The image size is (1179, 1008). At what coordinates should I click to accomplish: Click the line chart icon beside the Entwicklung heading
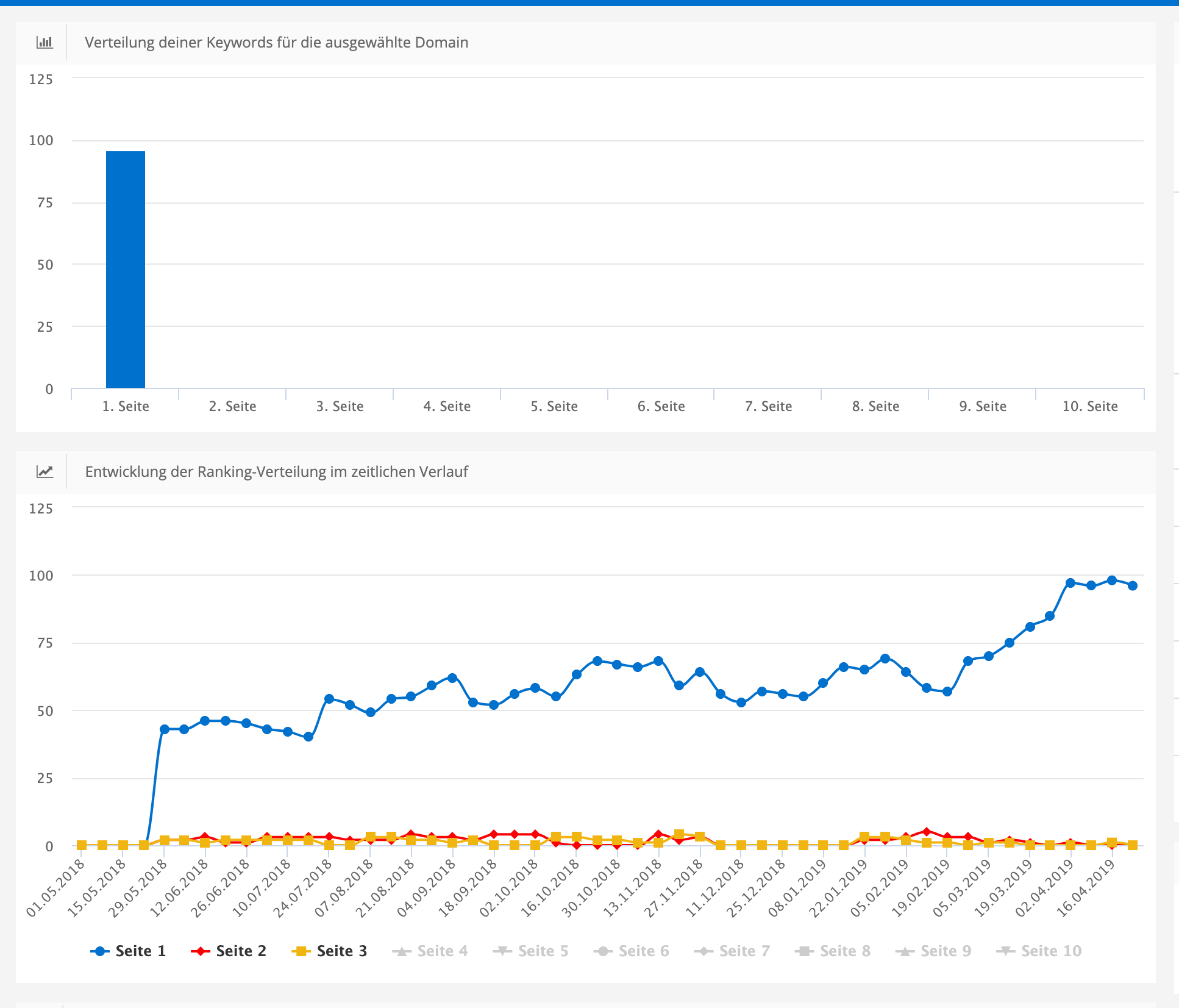click(x=45, y=471)
